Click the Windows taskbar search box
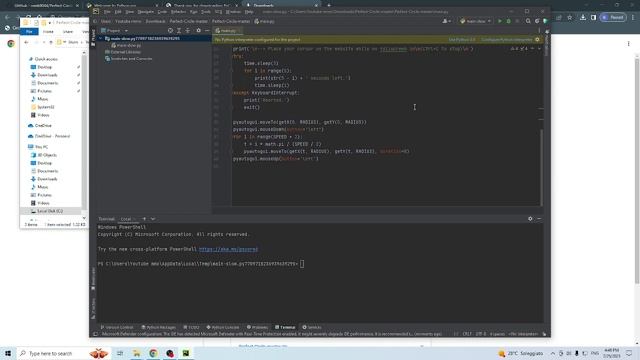This screenshot has height=360, width=640. click(65, 353)
